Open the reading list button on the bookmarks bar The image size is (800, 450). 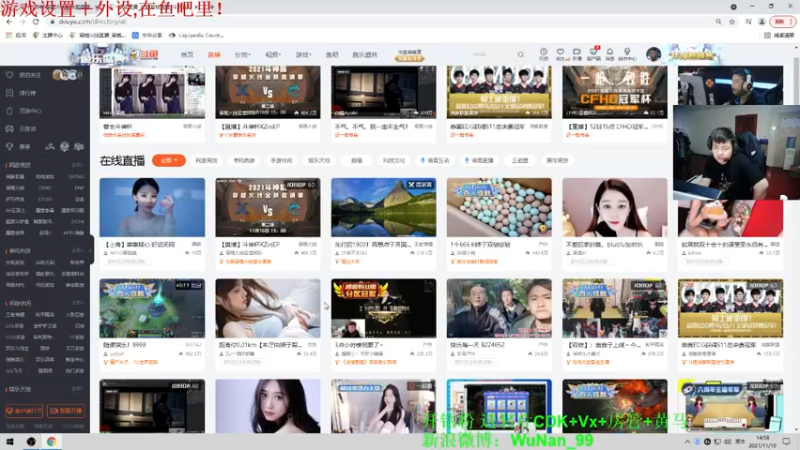(x=779, y=35)
